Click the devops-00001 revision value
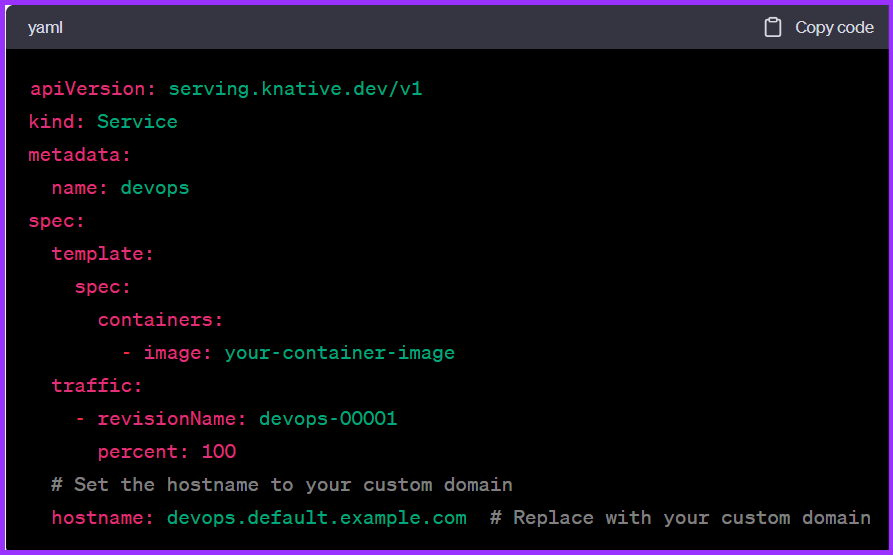Screen dimensions: 893x555 click(x=328, y=418)
